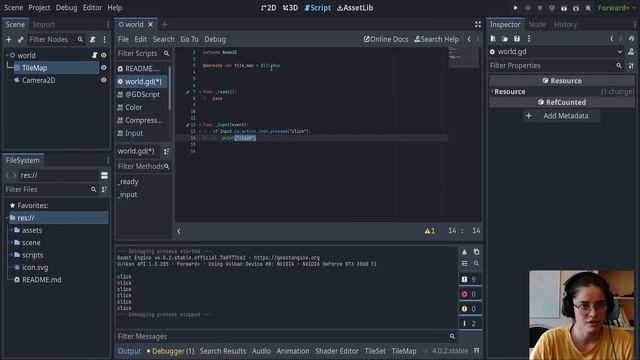
Task: Click Filter Messages field
Action: 286,336
